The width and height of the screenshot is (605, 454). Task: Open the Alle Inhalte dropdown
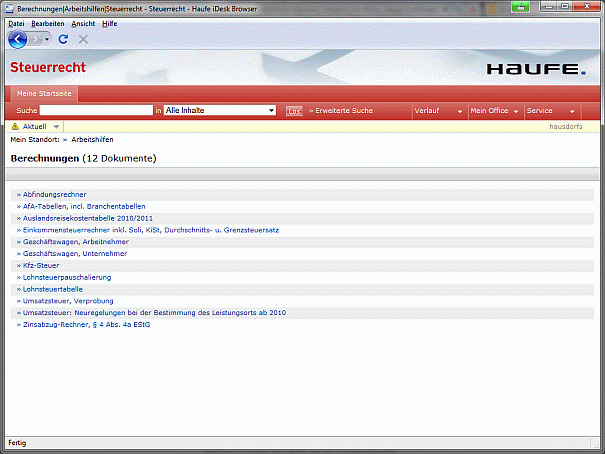click(x=220, y=110)
